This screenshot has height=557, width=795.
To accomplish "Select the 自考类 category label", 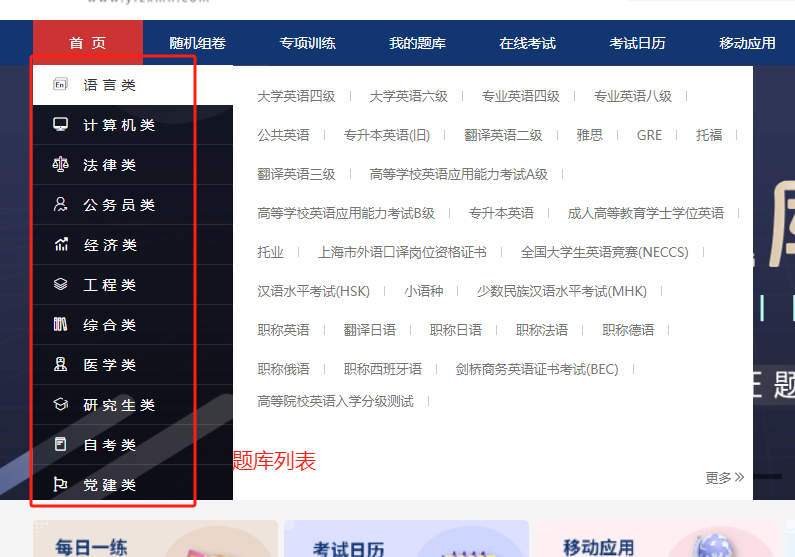I will pos(110,445).
